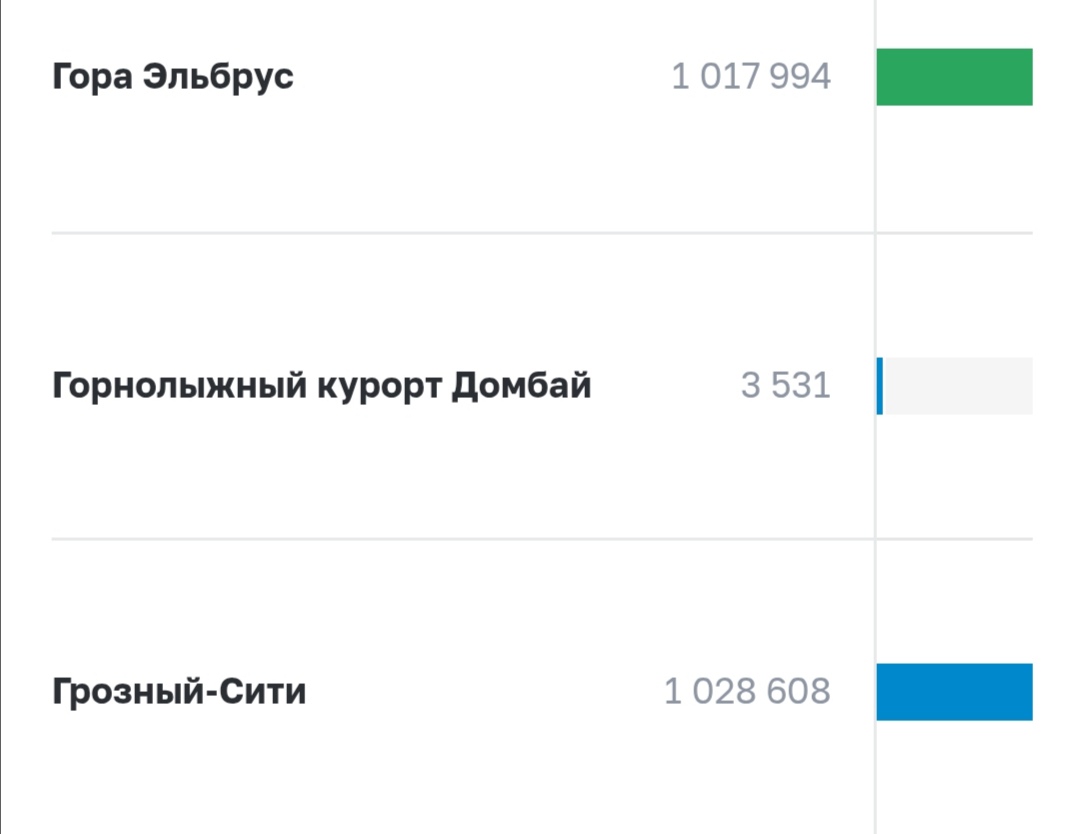This screenshot has height=834, width=1080.
Task: Click the vertical line left of the bars
Action: click(x=875, y=417)
